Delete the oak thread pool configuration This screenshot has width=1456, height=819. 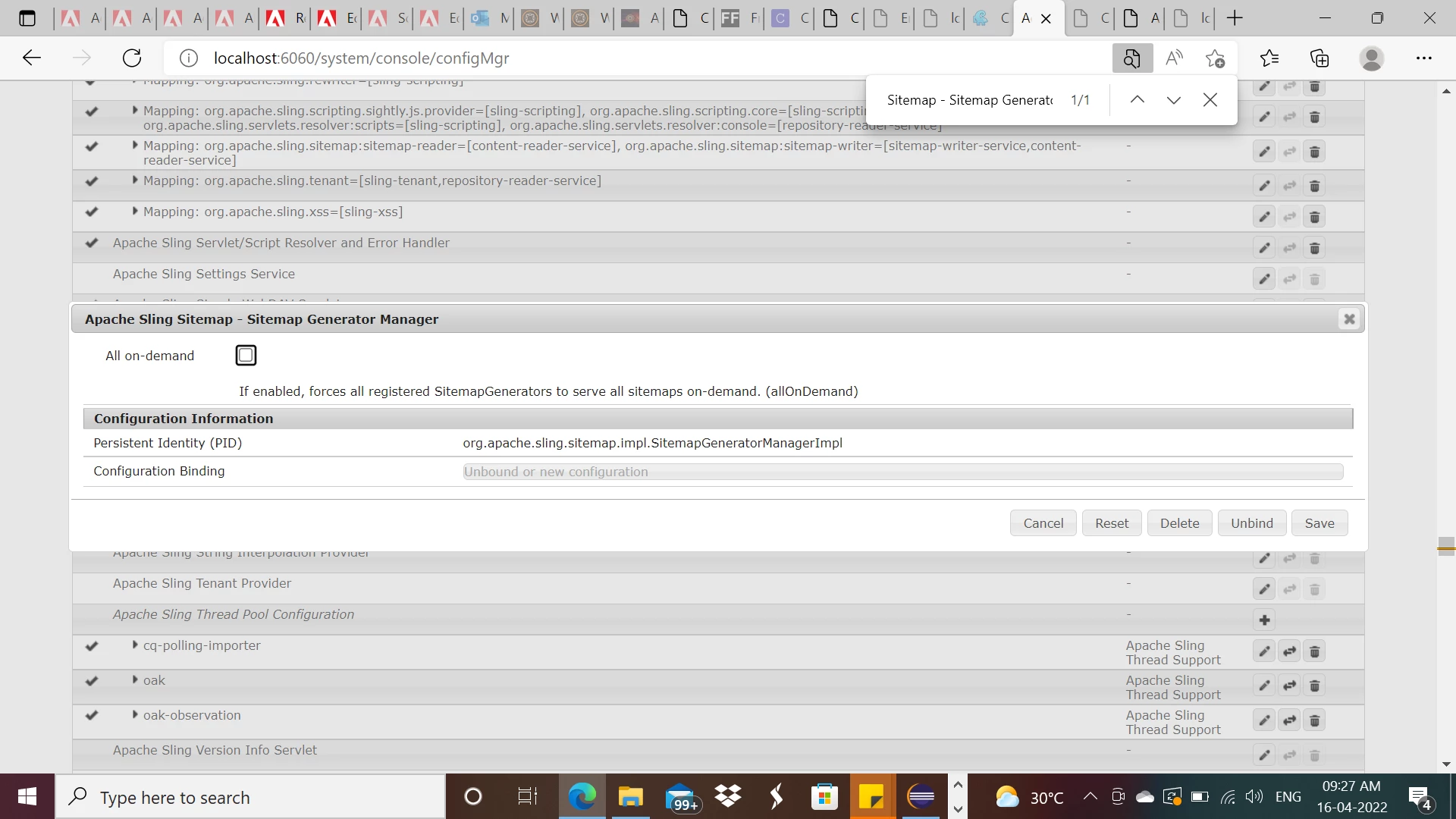[1314, 686]
